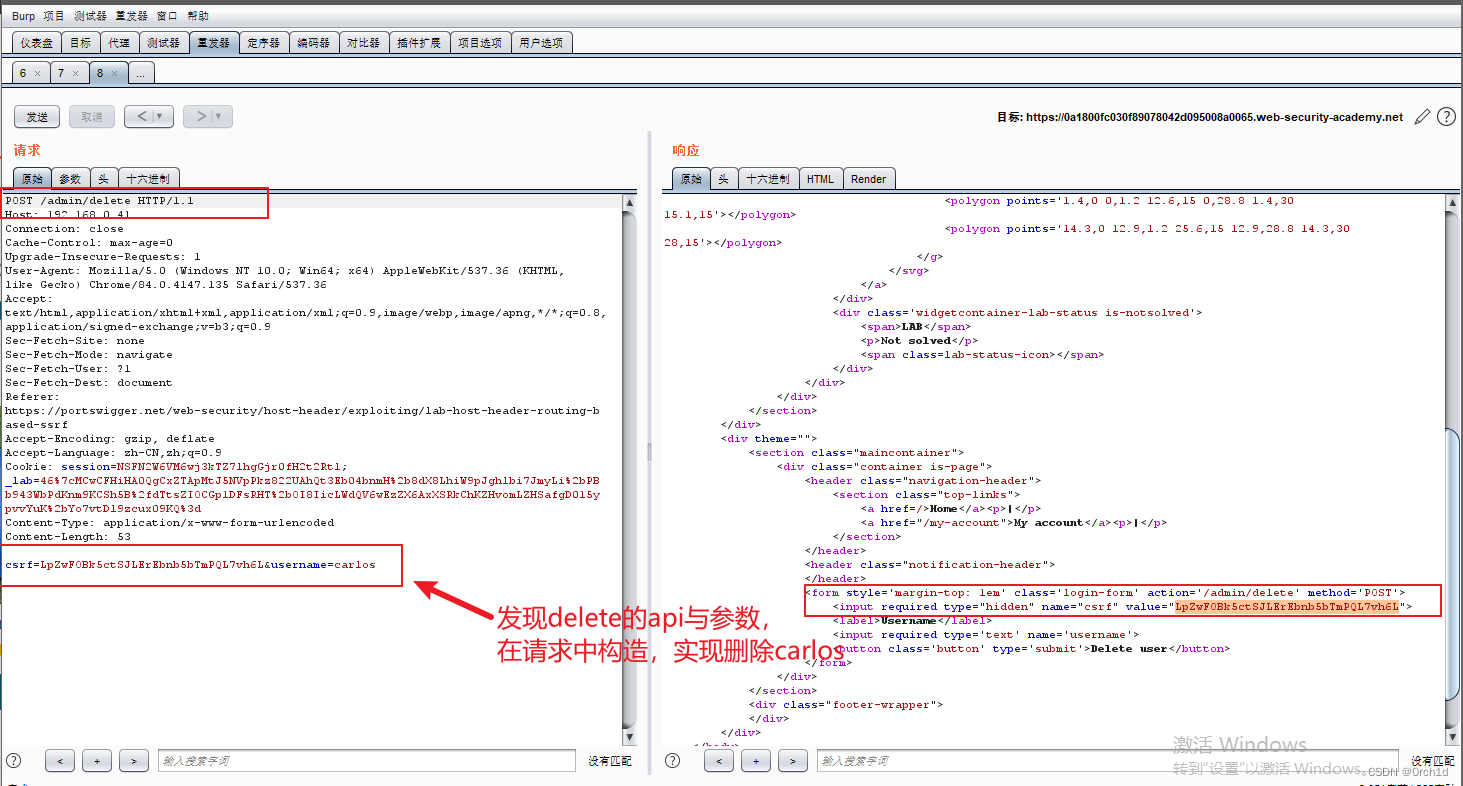Image resolution: width=1463 pixels, height=786 pixels.
Task: Click request search next match button
Action: [x=134, y=761]
